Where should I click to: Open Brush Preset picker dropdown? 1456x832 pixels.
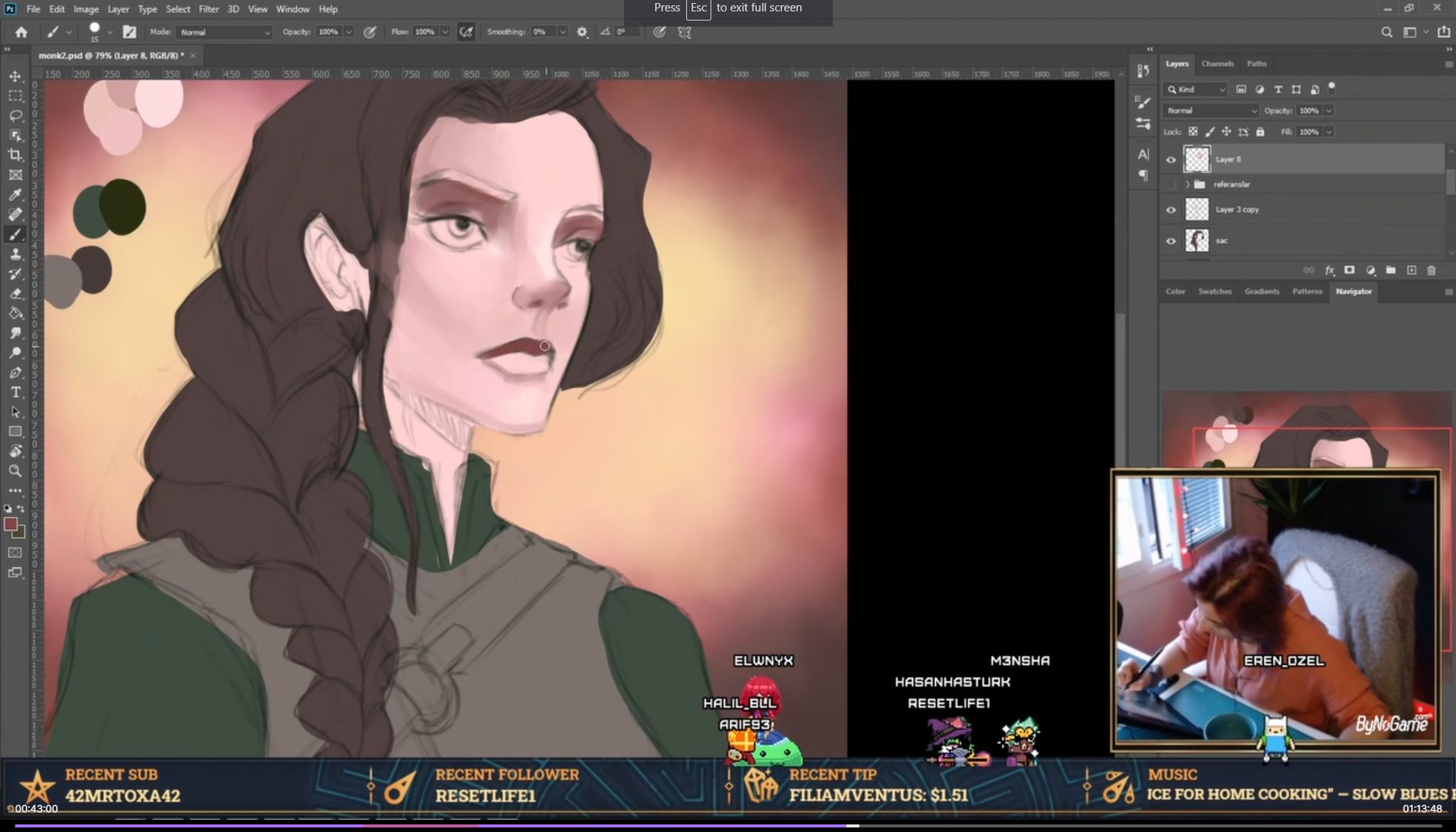coord(110,32)
